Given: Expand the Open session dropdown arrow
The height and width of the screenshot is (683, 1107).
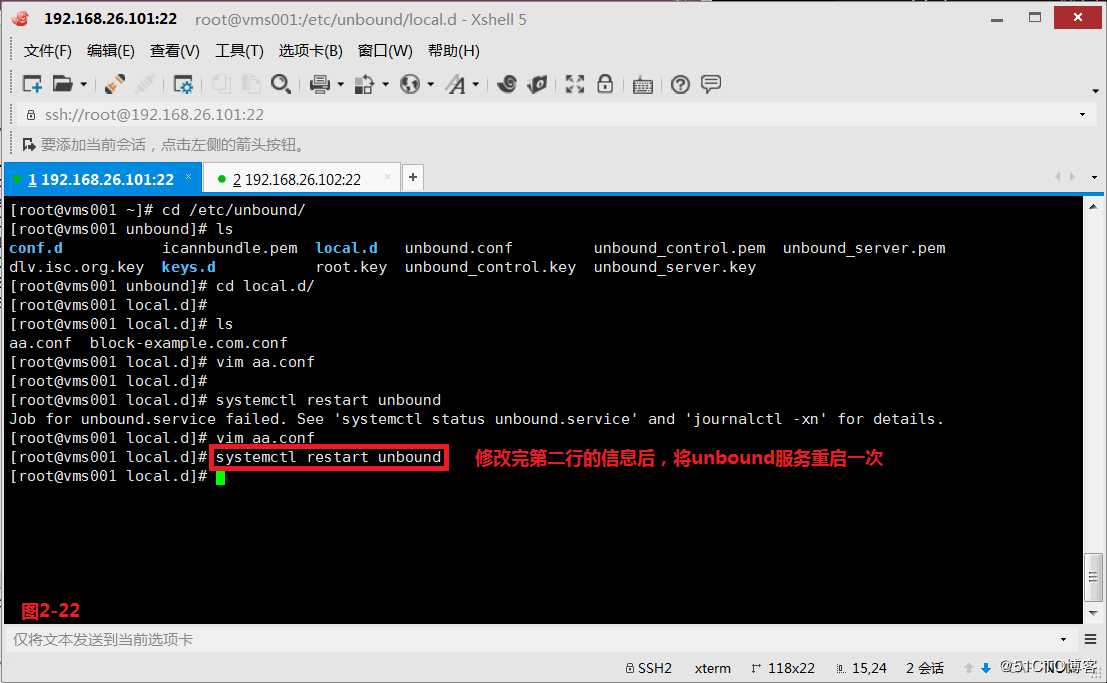Looking at the screenshot, I should click(x=83, y=85).
